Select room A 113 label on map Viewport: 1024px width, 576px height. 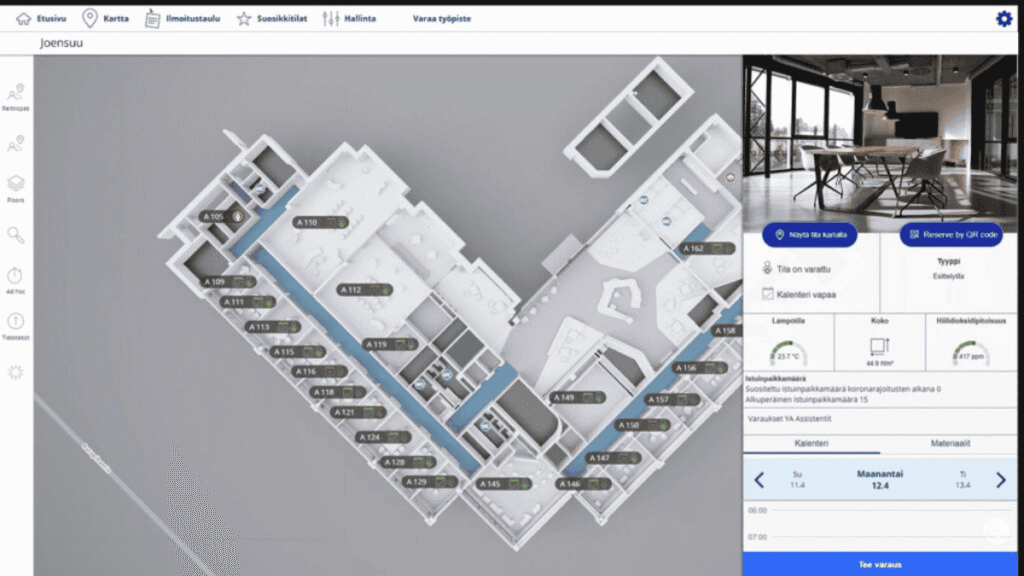pyautogui.click(x=272, y=327)
